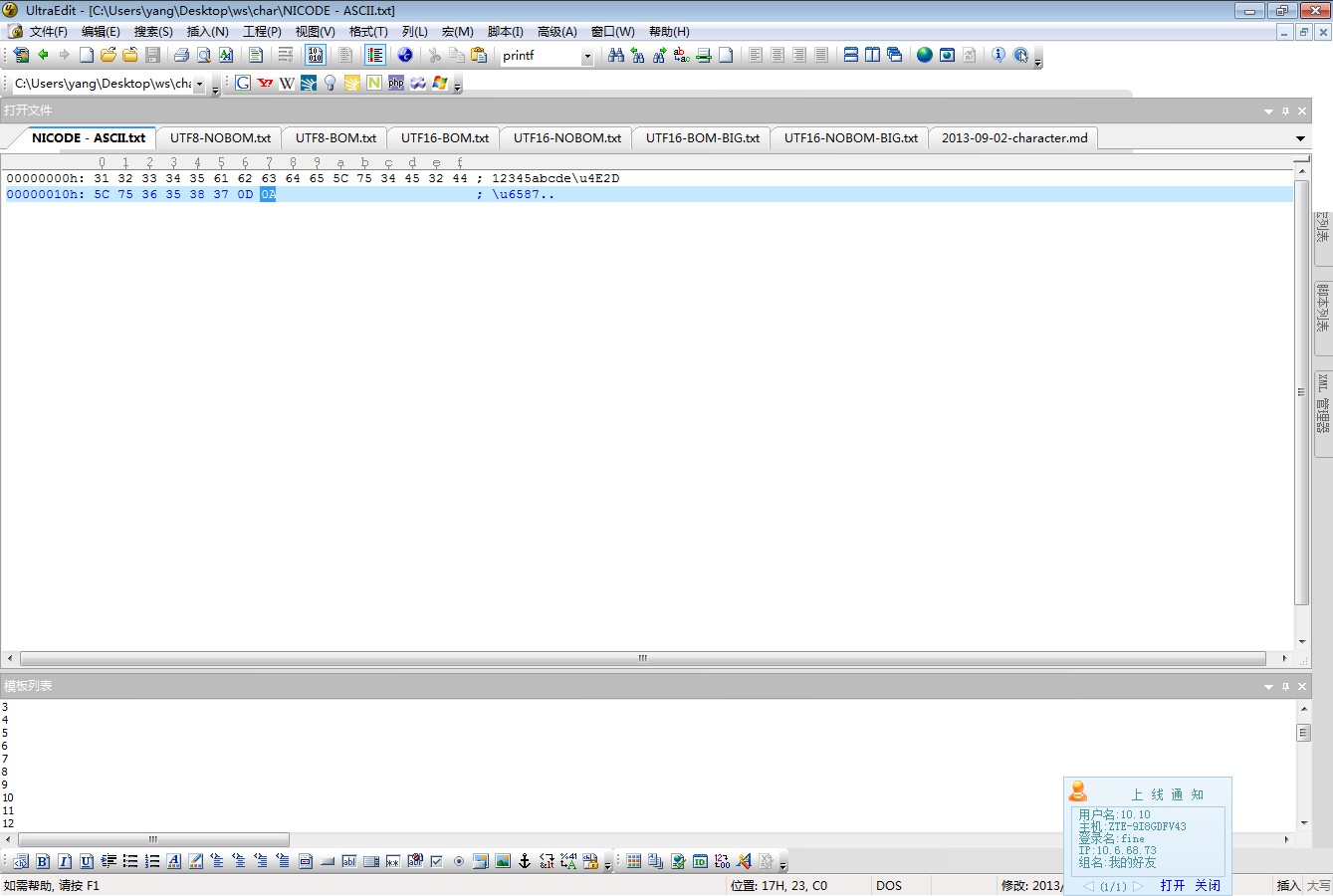Screen dimensions: 1333x896
Task: Click the Goto Line icon
Action: (704, 55)
